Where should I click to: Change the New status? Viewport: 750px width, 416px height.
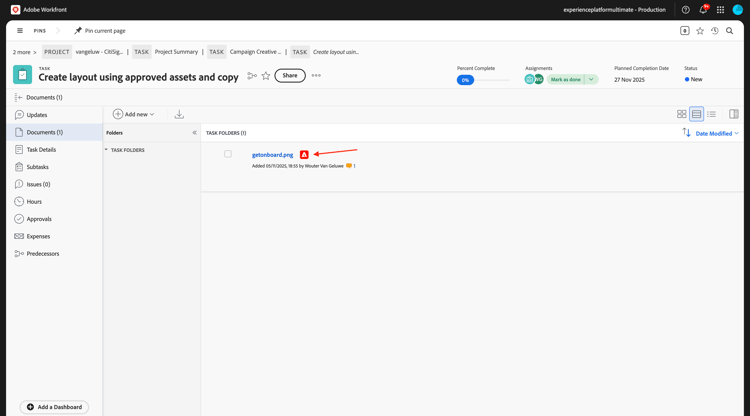click(x=694, y=79)
